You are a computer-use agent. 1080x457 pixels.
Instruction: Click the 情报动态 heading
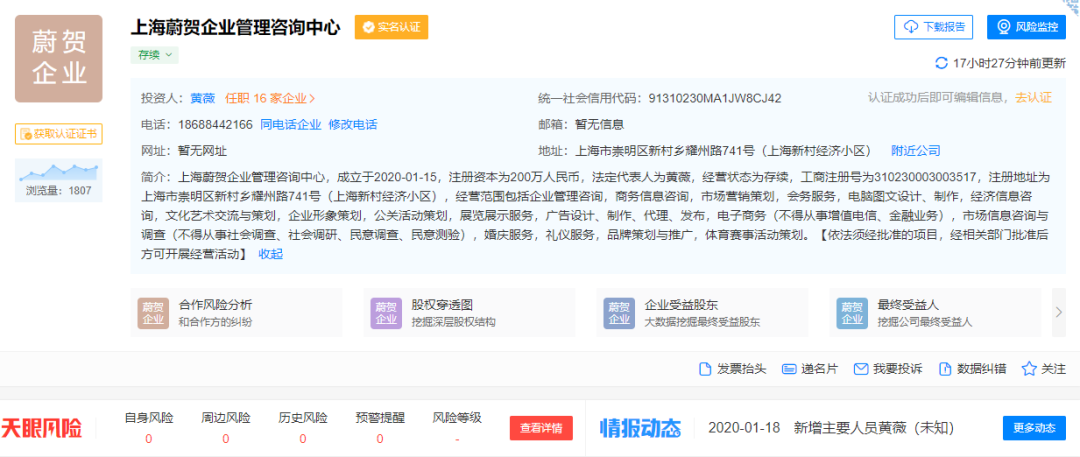pos(641,427)
